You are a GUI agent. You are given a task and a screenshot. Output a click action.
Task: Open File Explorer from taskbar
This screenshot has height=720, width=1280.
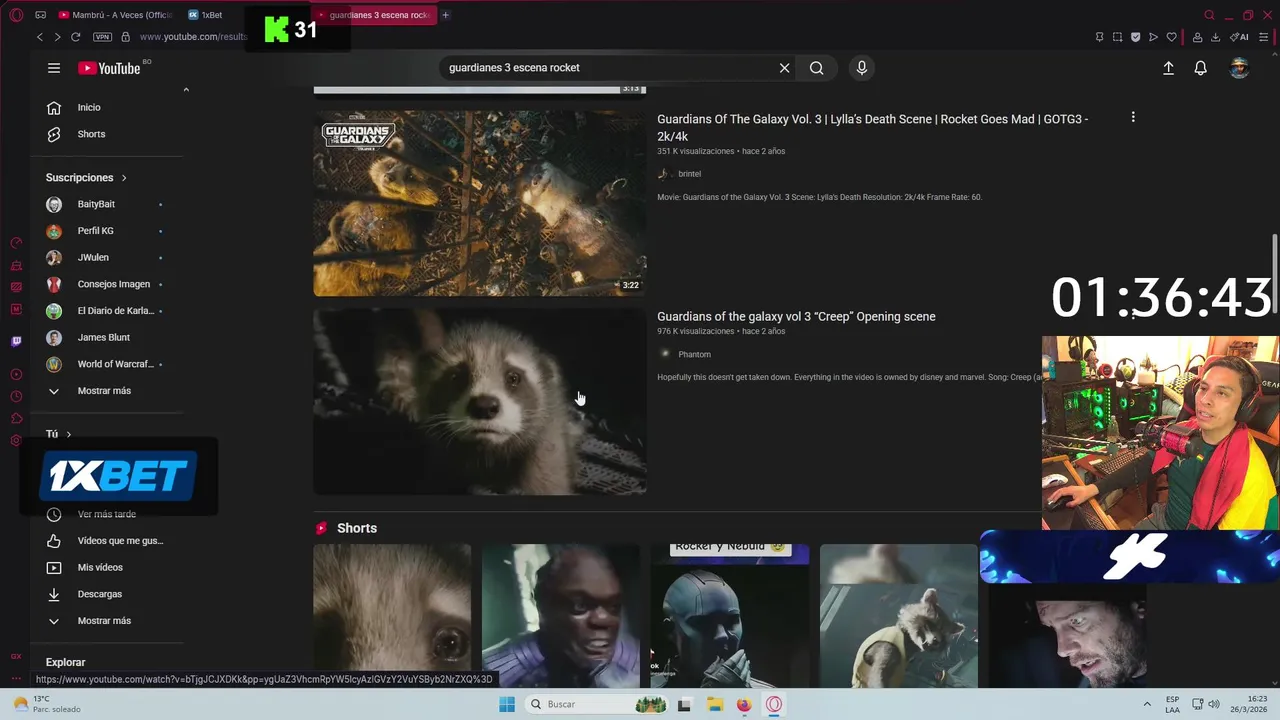714,704
